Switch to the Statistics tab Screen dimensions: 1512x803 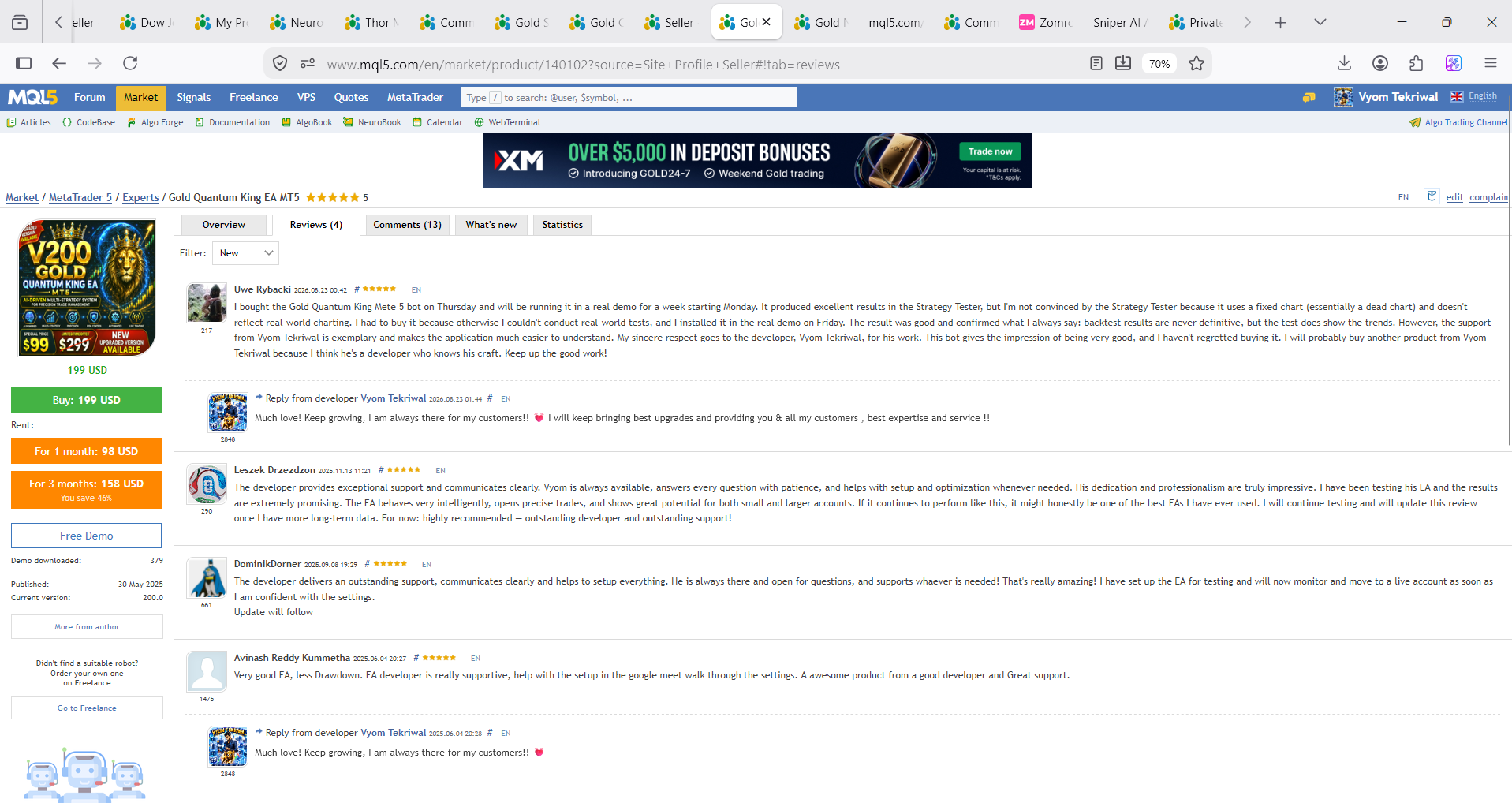[x=562, y=225]
